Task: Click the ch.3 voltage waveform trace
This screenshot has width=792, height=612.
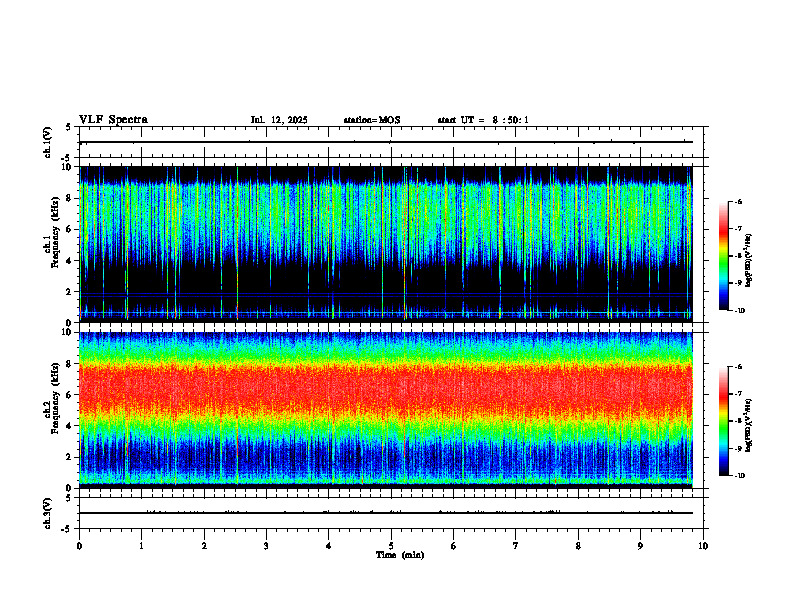Action: (x=386, y=513)
